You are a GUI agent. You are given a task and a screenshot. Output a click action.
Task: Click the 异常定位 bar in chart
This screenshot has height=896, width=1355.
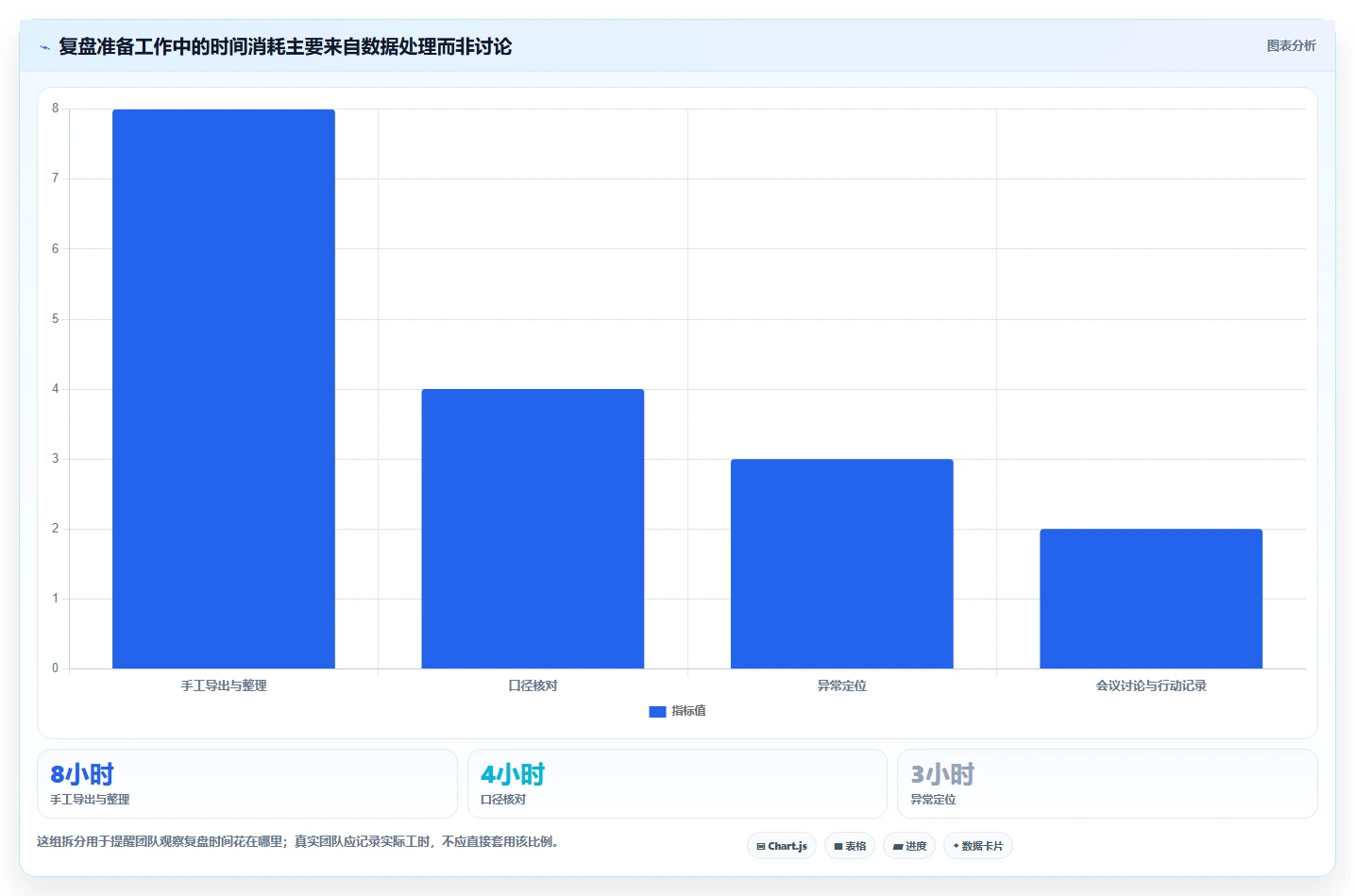[x=842, y=564]
